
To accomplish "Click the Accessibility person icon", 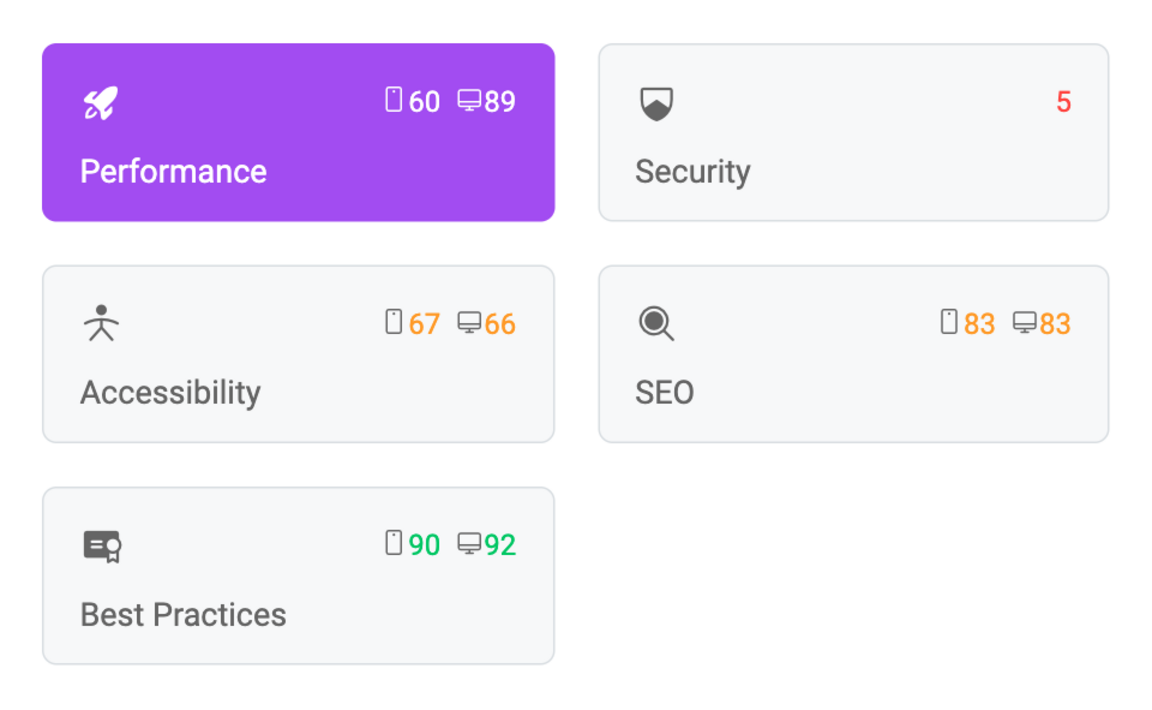I will point(101,323).
